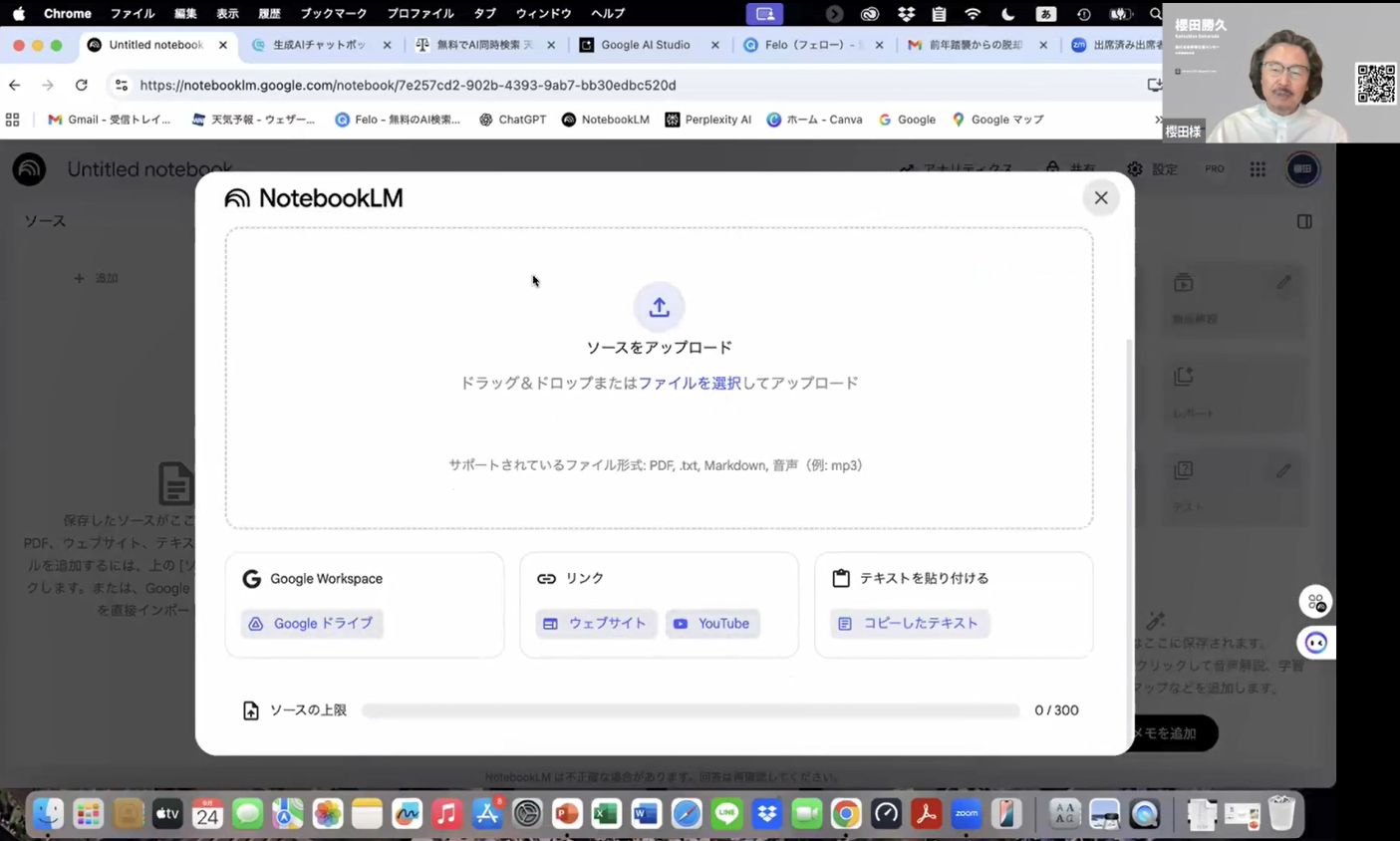The height and width of the screenshot is (841, 1400).
Task: Open the LINE app in the Dock
Action: tap(726, 814)
